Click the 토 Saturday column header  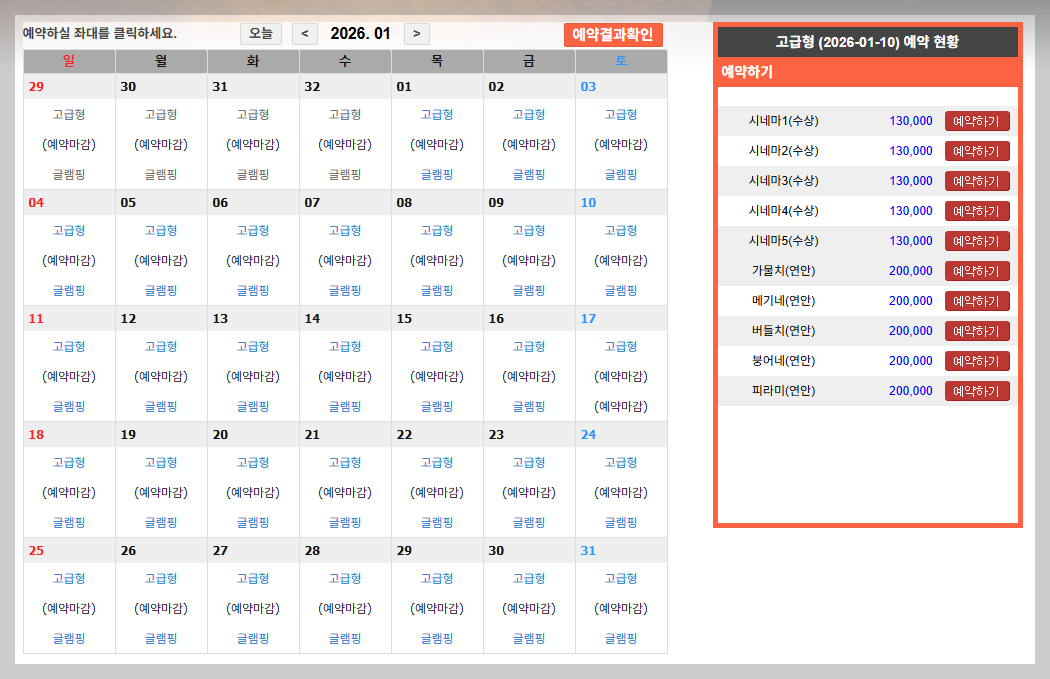621,61
